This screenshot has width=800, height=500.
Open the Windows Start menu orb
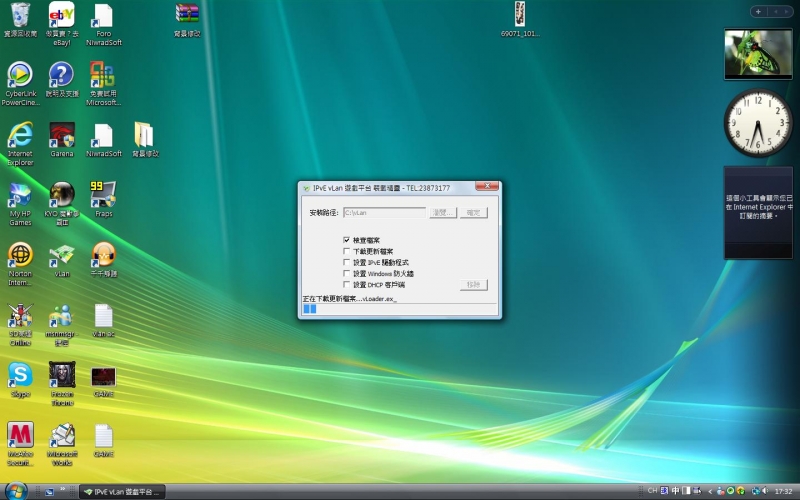click(16, 490)
